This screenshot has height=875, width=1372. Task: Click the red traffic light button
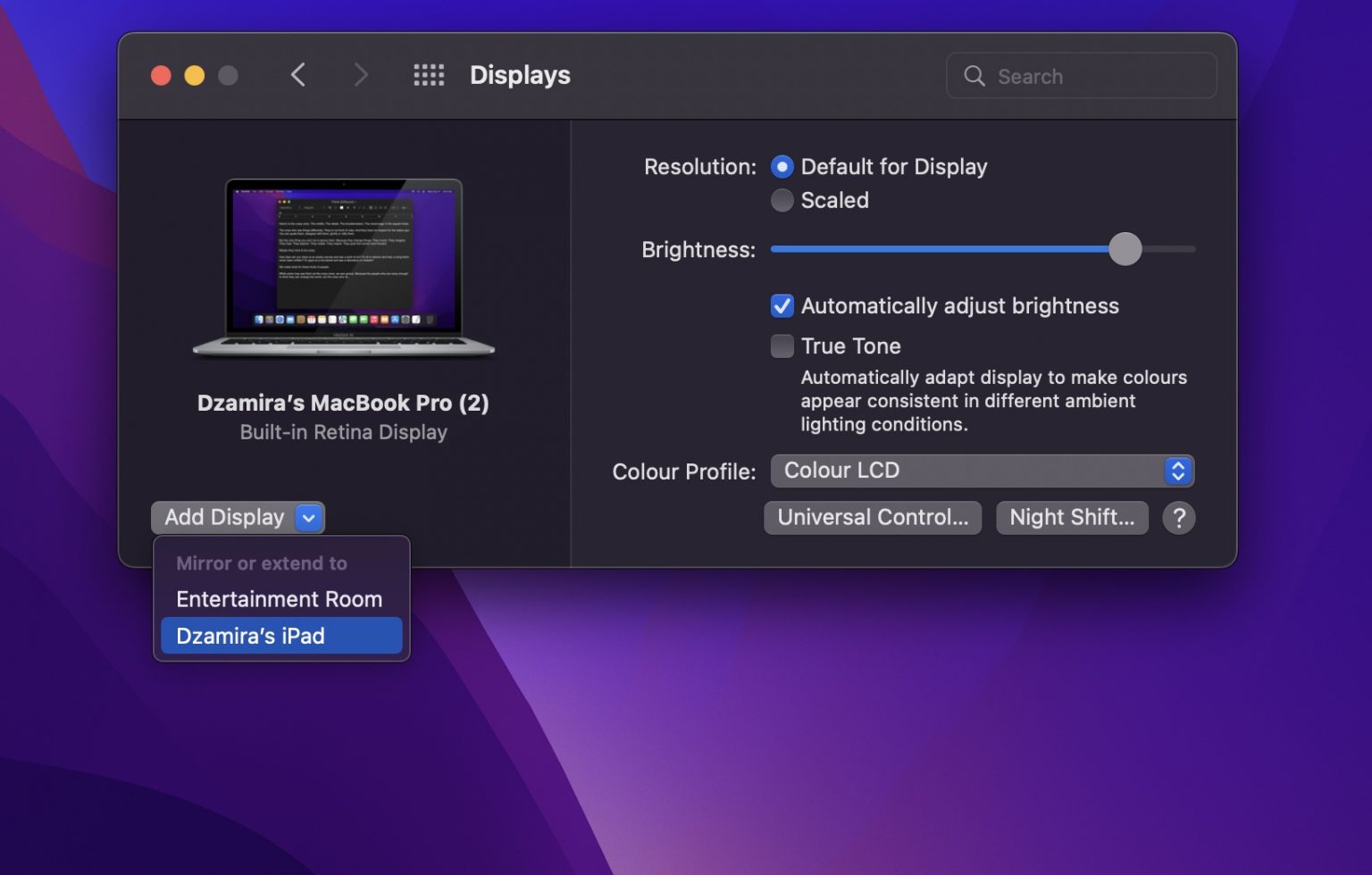point(161,75)
